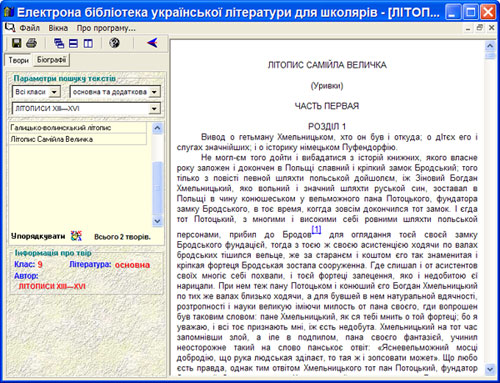Click the heading ЛІТОПИС САМІЙЛА ВЕЛИЧКА
This screenshot has height=383, width=500.
tap(327, 65)
